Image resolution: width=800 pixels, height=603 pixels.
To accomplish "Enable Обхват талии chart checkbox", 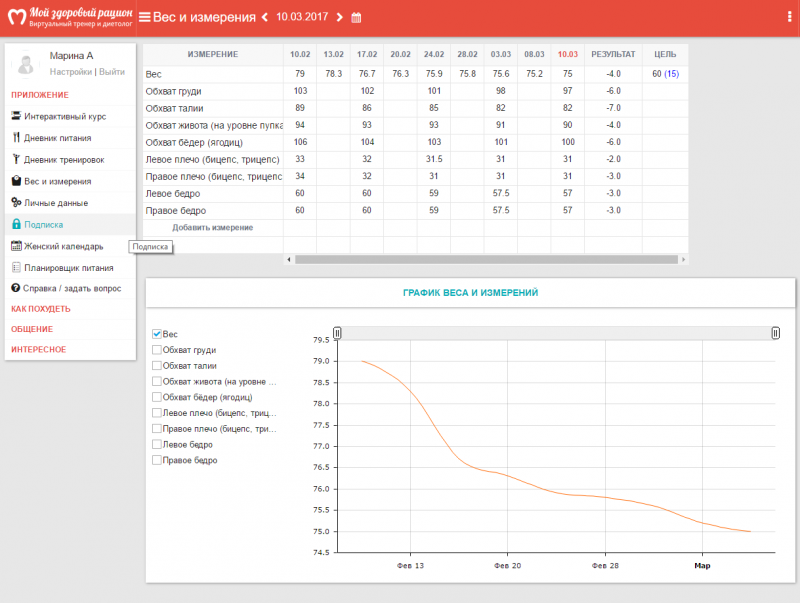I will [x=157, y=366].
